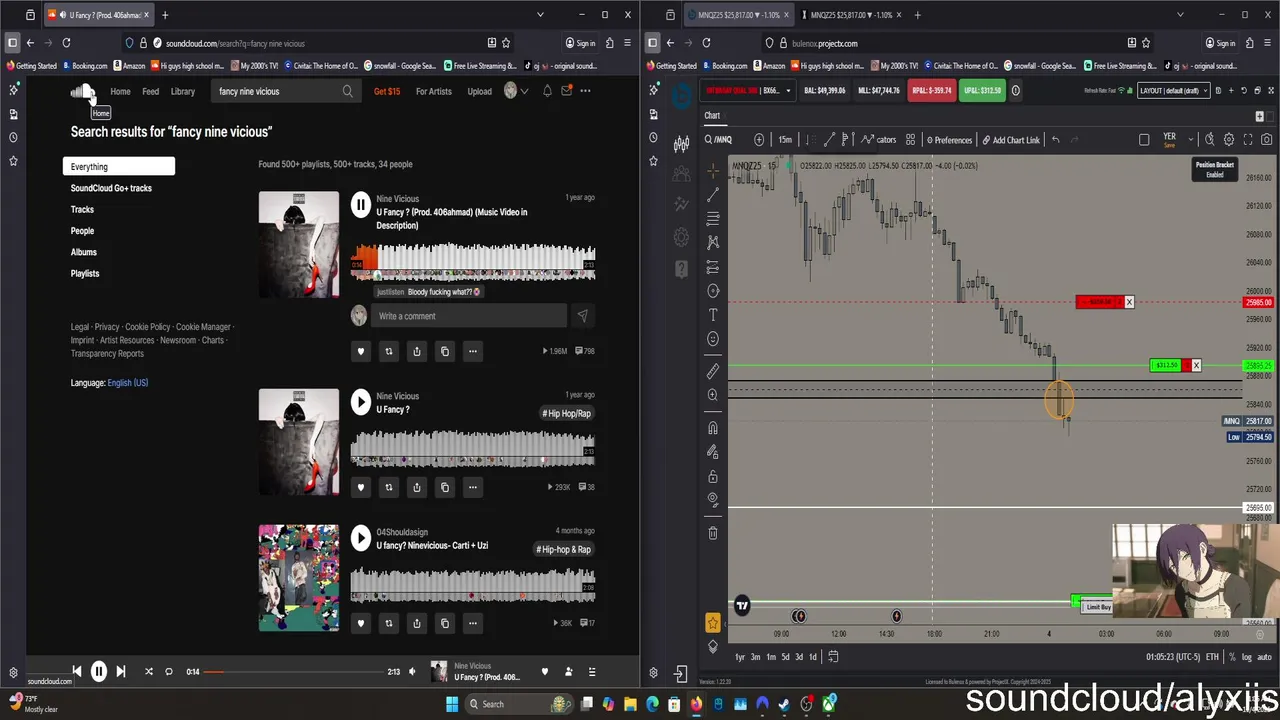Open first U Fancy ? album artwork
This screenshot has width=1280, height=720.
point(299,244)
